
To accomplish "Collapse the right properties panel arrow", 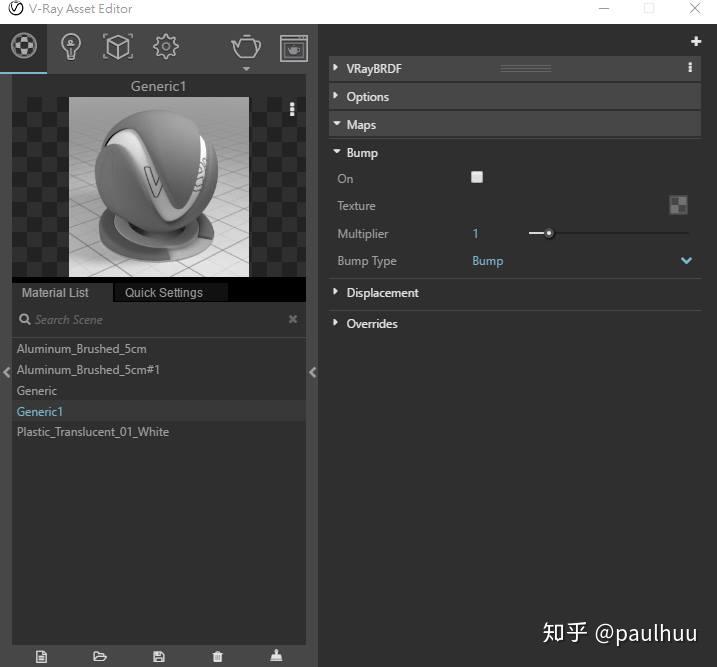I will 312,372.
